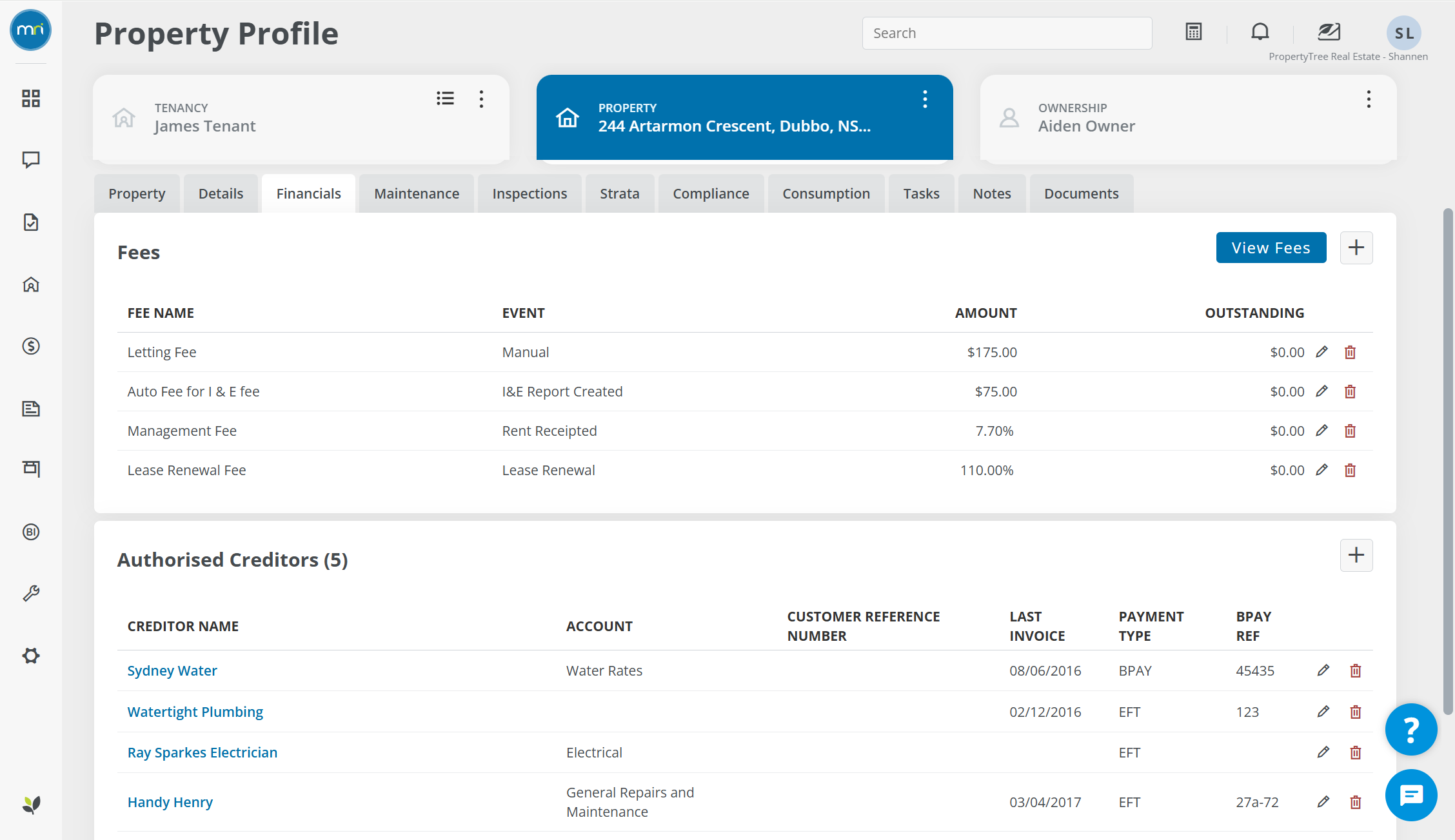Add a new authorised creditor

click(1356, 555)
